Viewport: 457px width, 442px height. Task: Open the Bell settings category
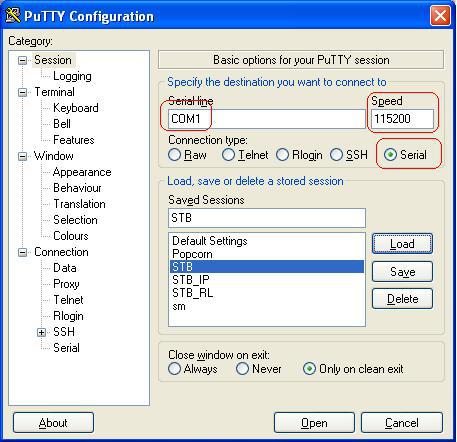coord(62,124)
